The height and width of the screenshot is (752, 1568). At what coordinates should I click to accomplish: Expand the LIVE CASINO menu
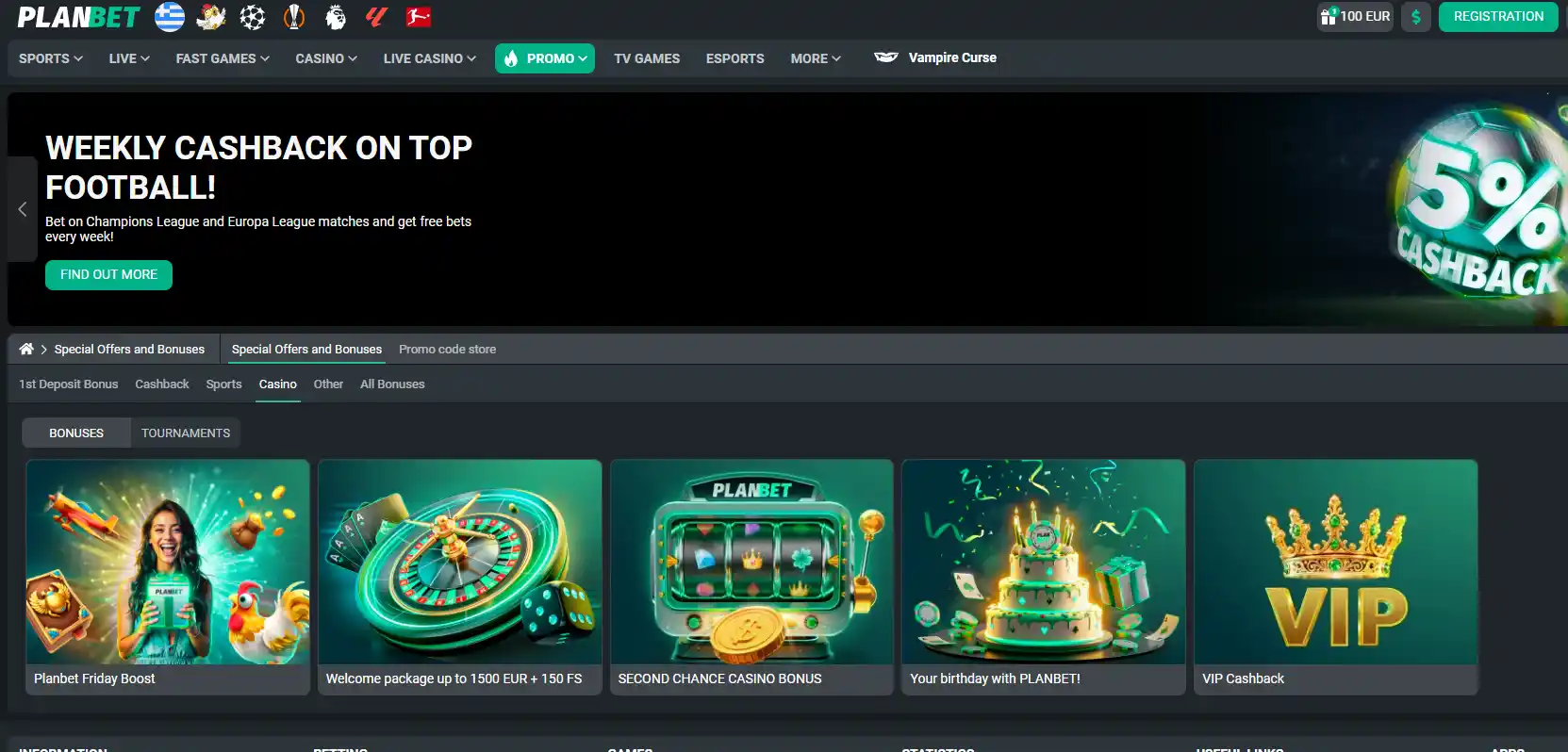(x=430, y=58)
